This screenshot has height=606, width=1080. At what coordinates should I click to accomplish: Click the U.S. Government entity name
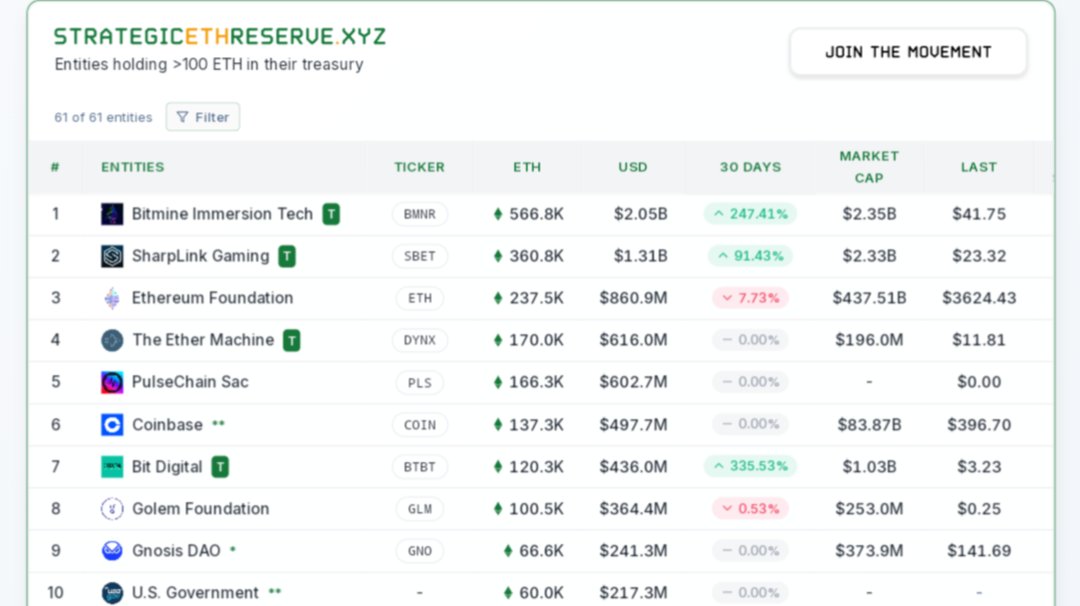(195, 593)
